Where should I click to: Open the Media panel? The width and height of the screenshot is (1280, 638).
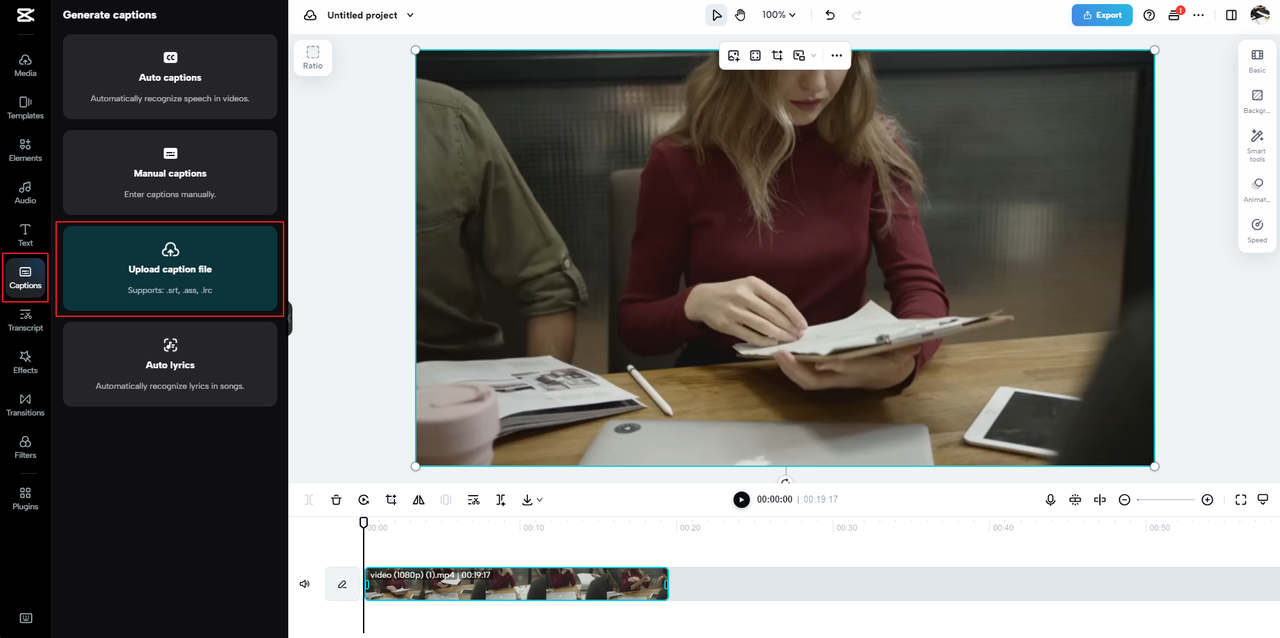point(25,65)
